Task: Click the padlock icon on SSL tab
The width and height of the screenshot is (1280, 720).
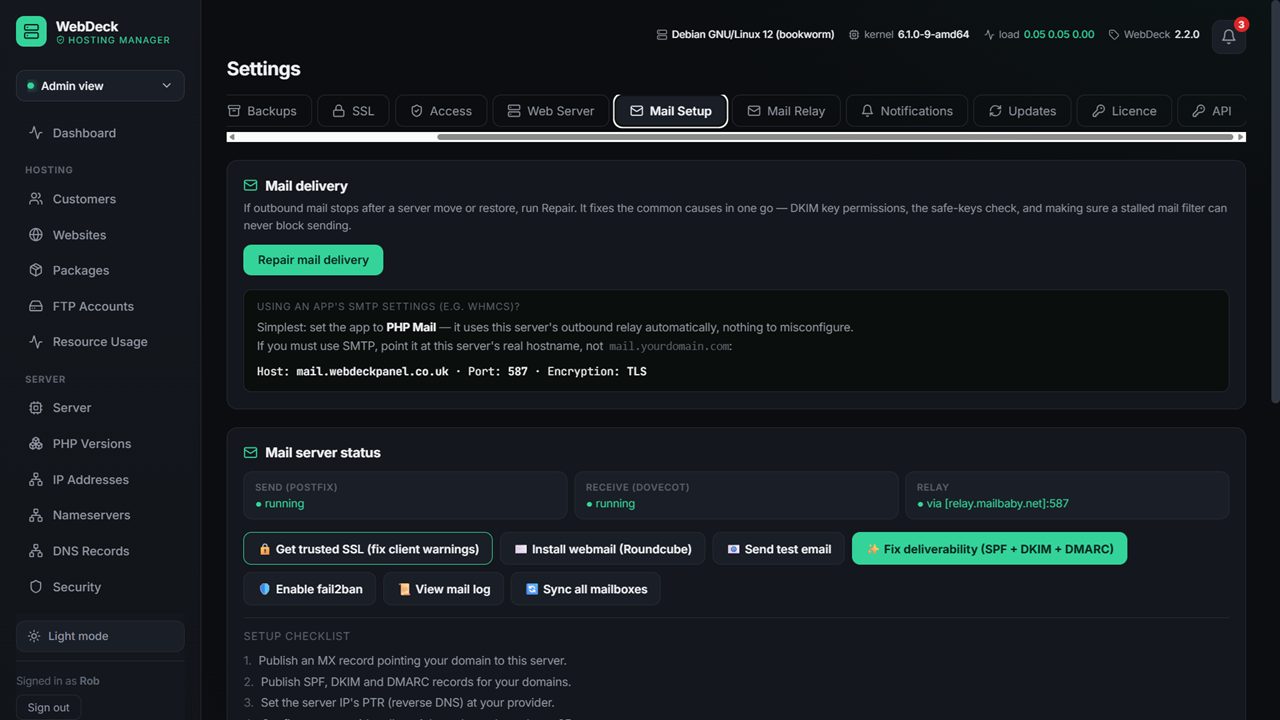Action: (x=339, y=111)
